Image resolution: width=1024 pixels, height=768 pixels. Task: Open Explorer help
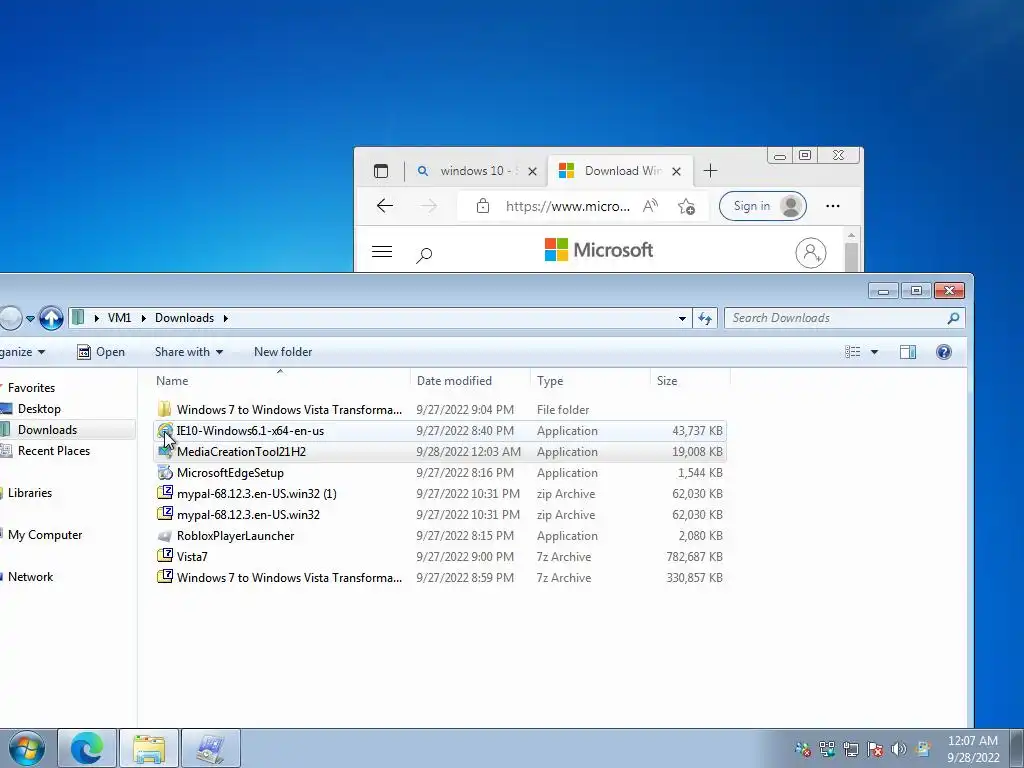pyautogui.click(x=944, y=352)
